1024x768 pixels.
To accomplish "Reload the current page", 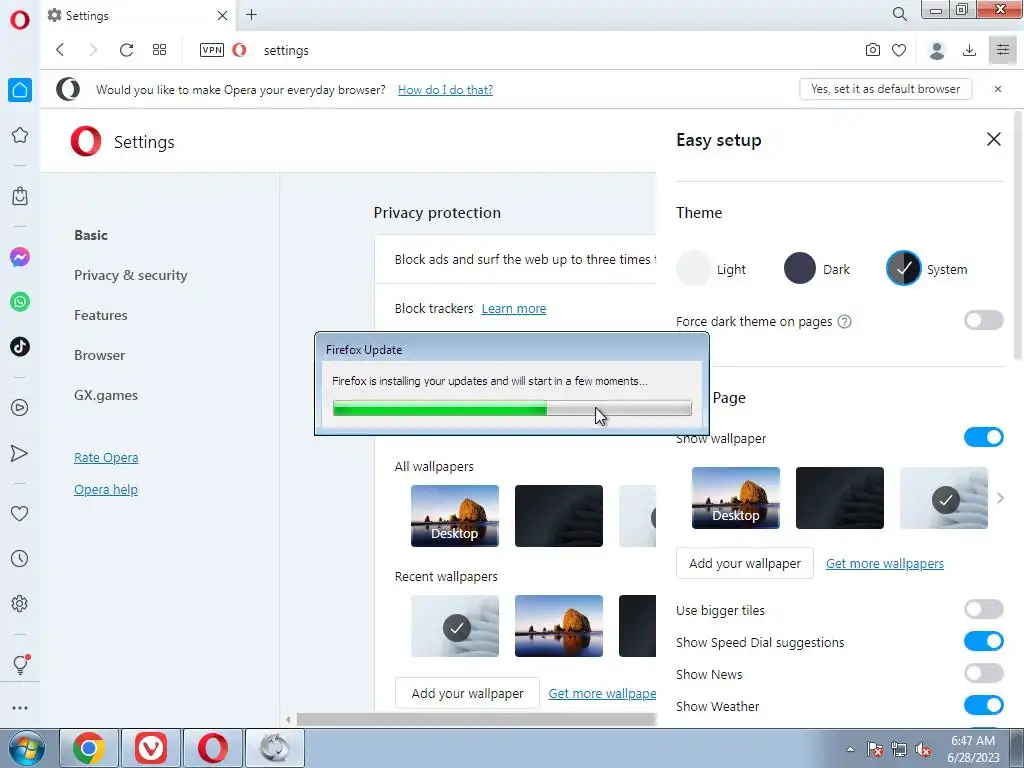I will tap(126, 50).
